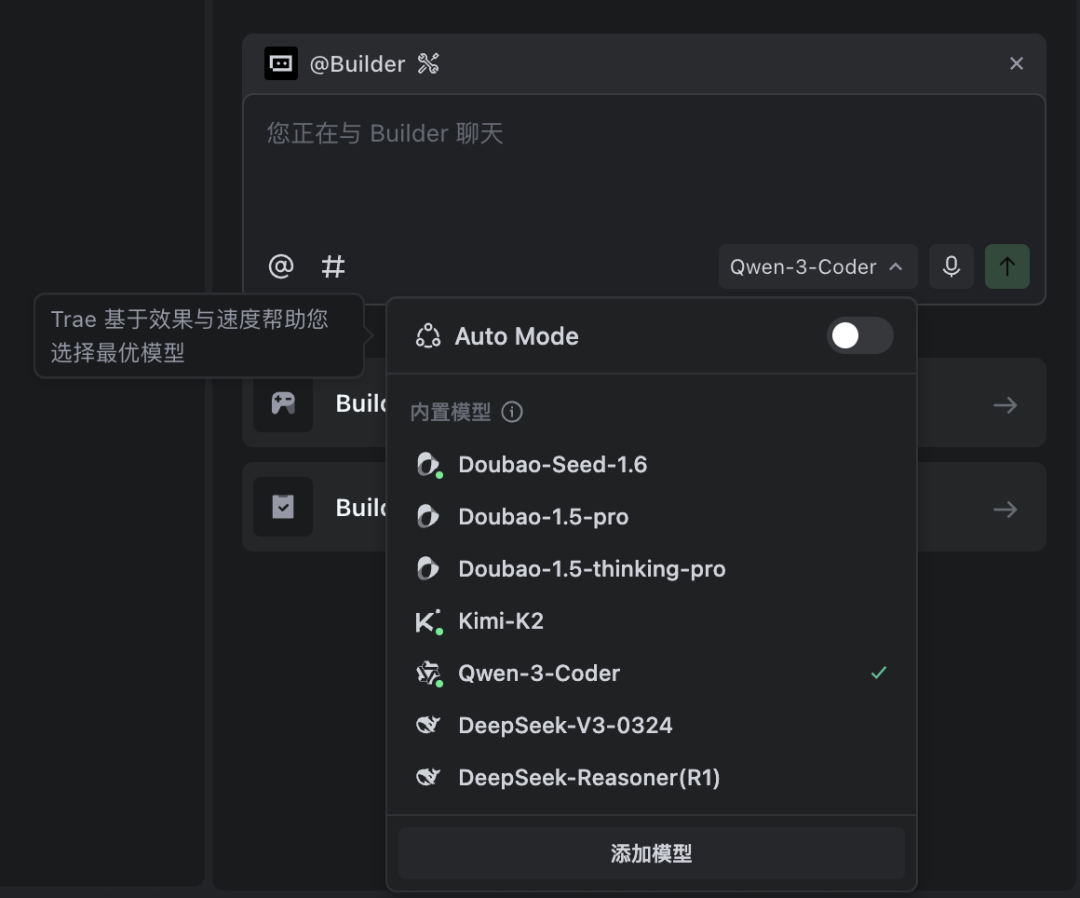Click the Kimi-K2 logo icon
This screenshot has width=1080, height=898.
click(x=428, y=621)
